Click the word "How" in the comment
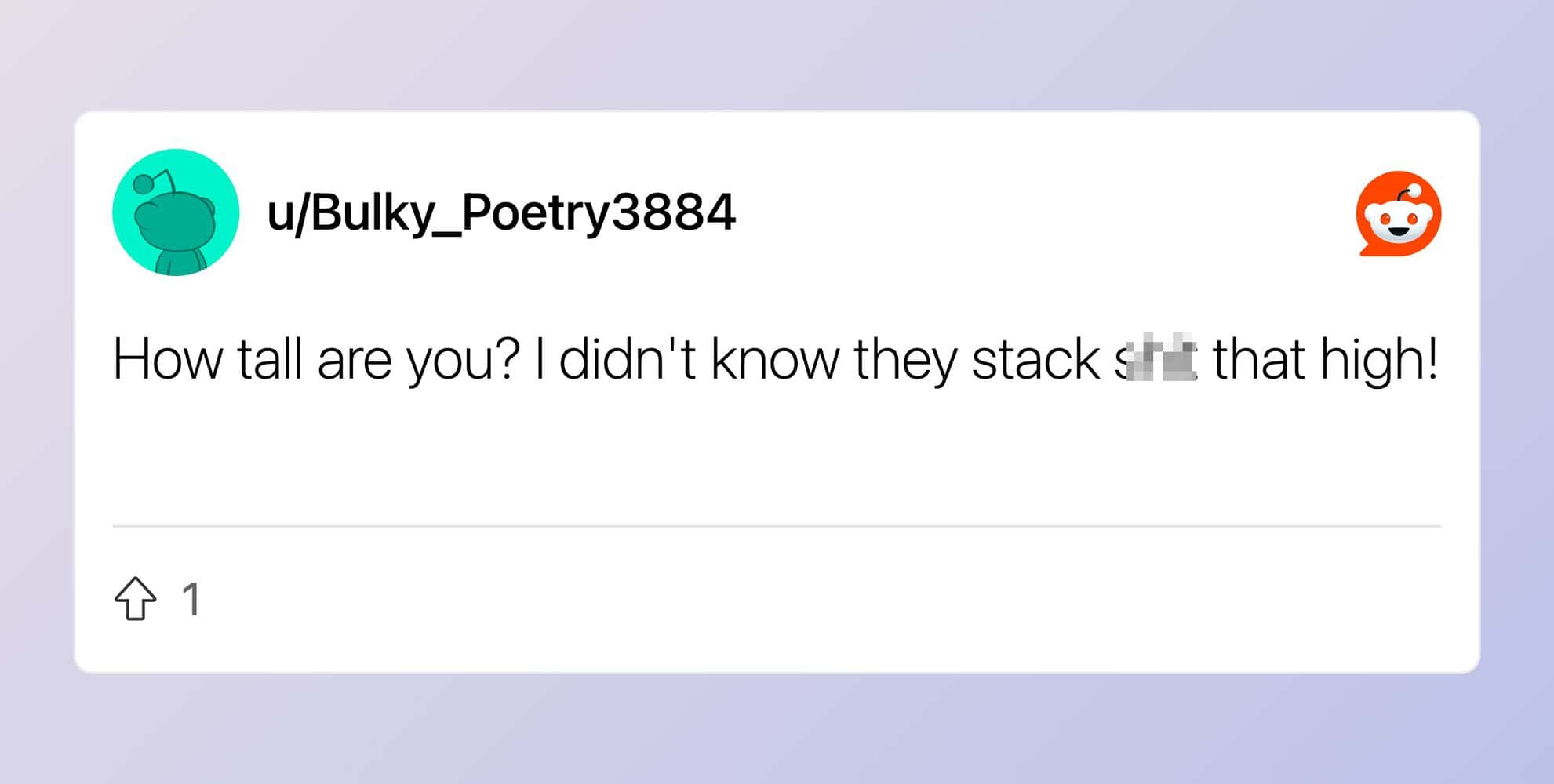Image resolution: width=1554 pixels, height=784 pixels. (168, 360)
